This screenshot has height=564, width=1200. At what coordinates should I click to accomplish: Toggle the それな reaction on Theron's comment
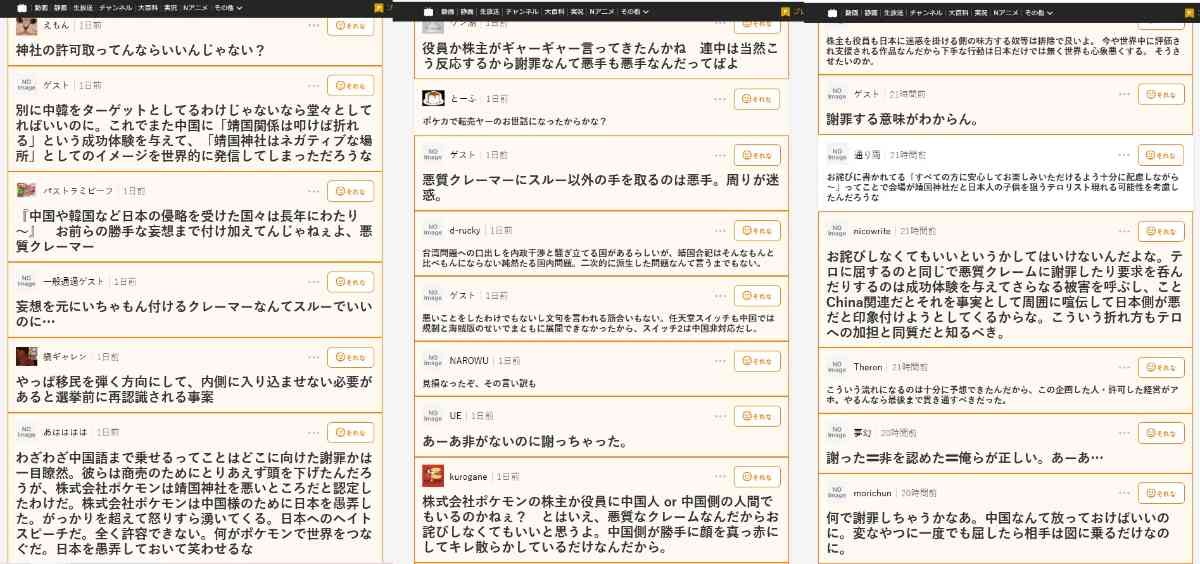[1161, 367]
